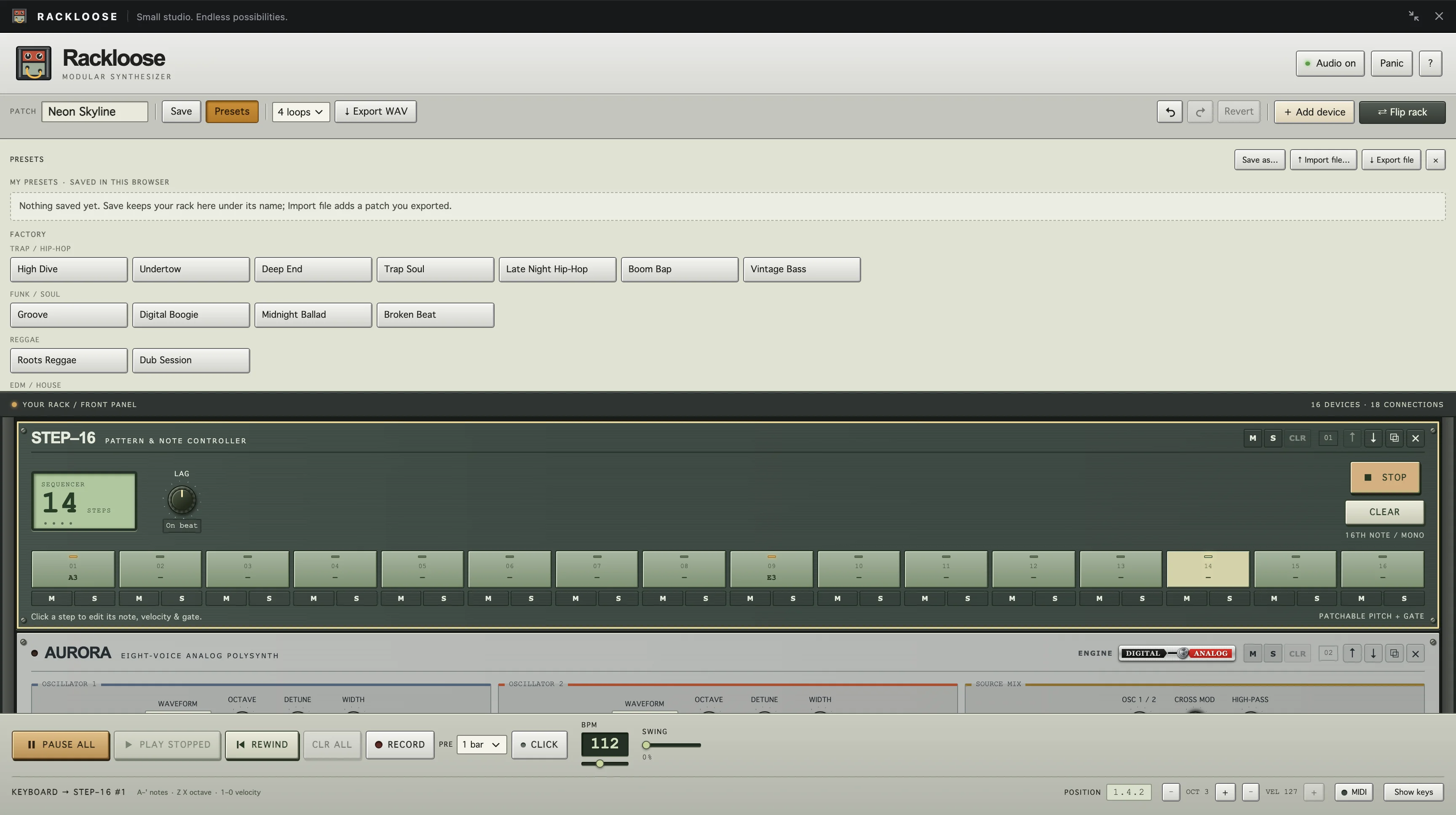
Task: Load the High Dive preset
Action: [68, 269]
